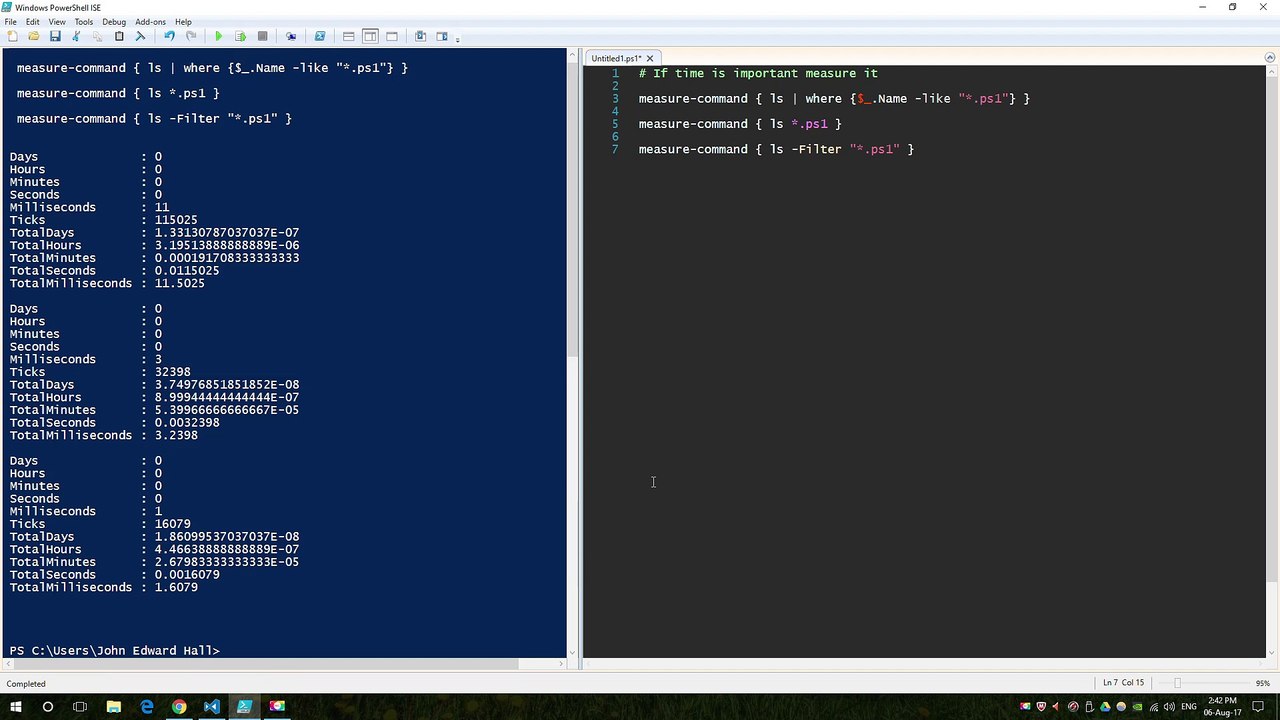Click the Stop operation square icon
Screen dimensions: 1280x720
[262, 36]
